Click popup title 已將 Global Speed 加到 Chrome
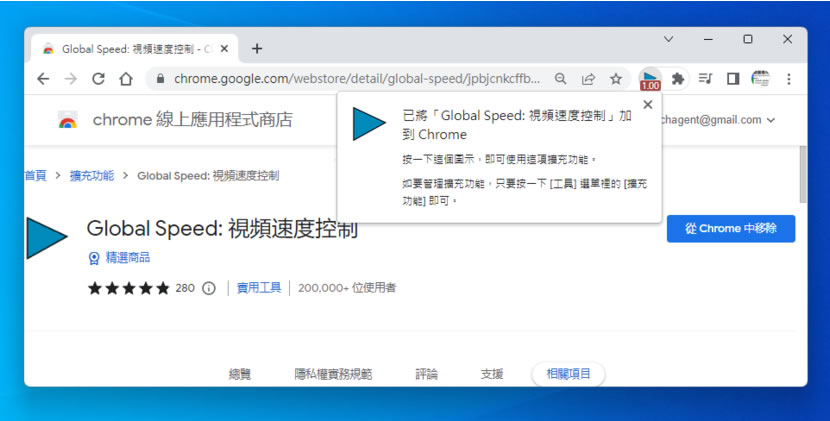This screenshot has height=421, width=830. (x=517, y=125)
